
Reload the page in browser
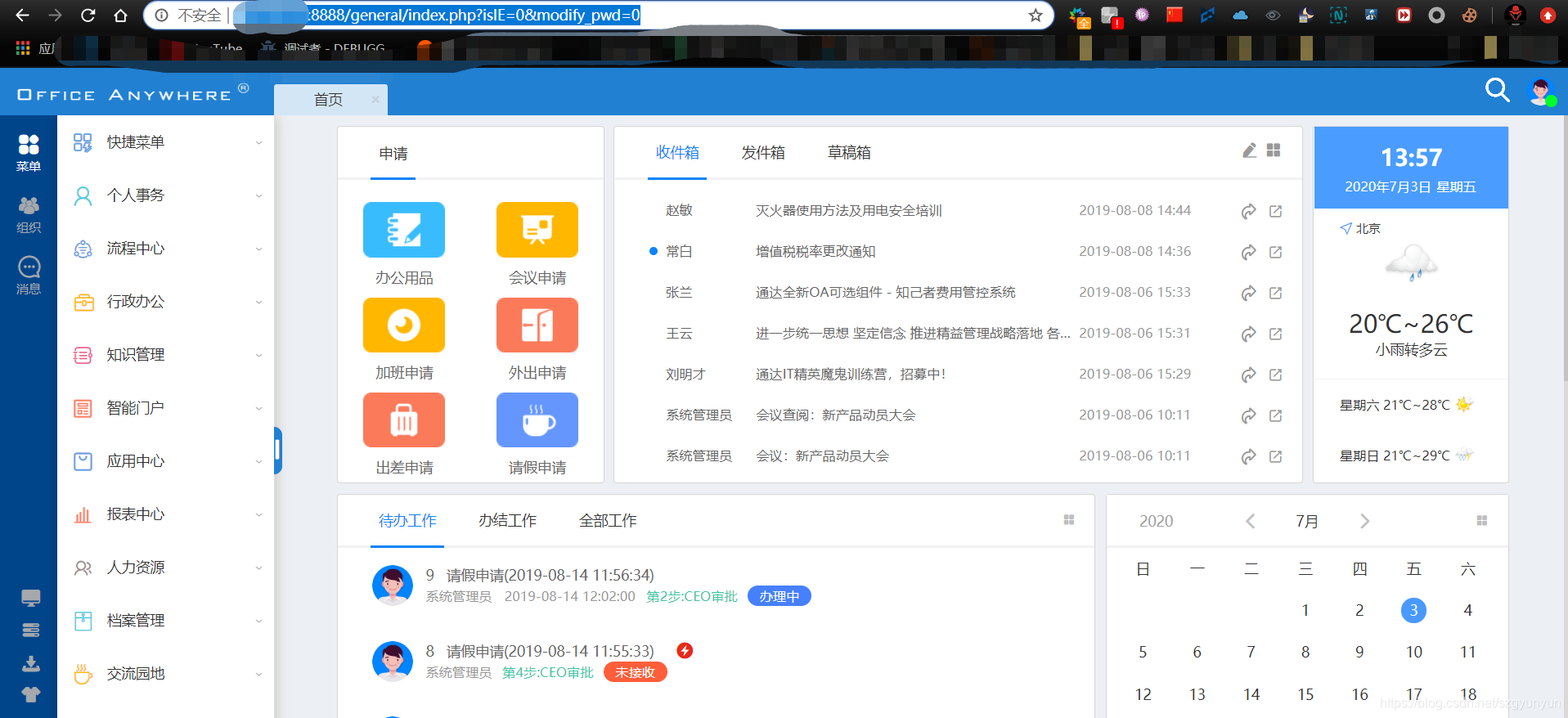[88, 16]
